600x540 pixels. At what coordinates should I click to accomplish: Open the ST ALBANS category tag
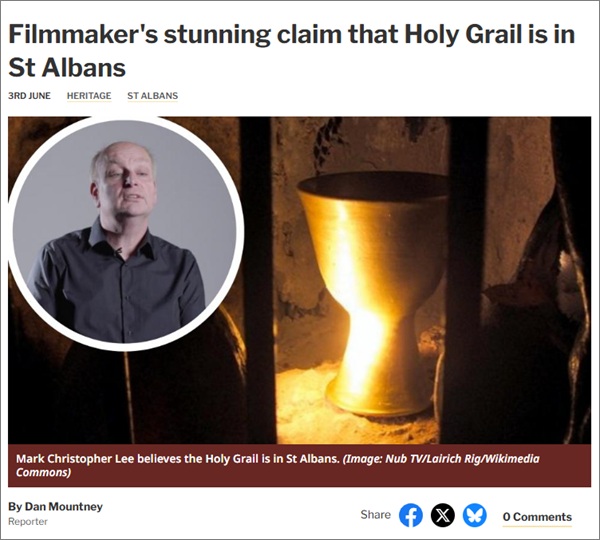pyautogui.click(x=153, y=96)
